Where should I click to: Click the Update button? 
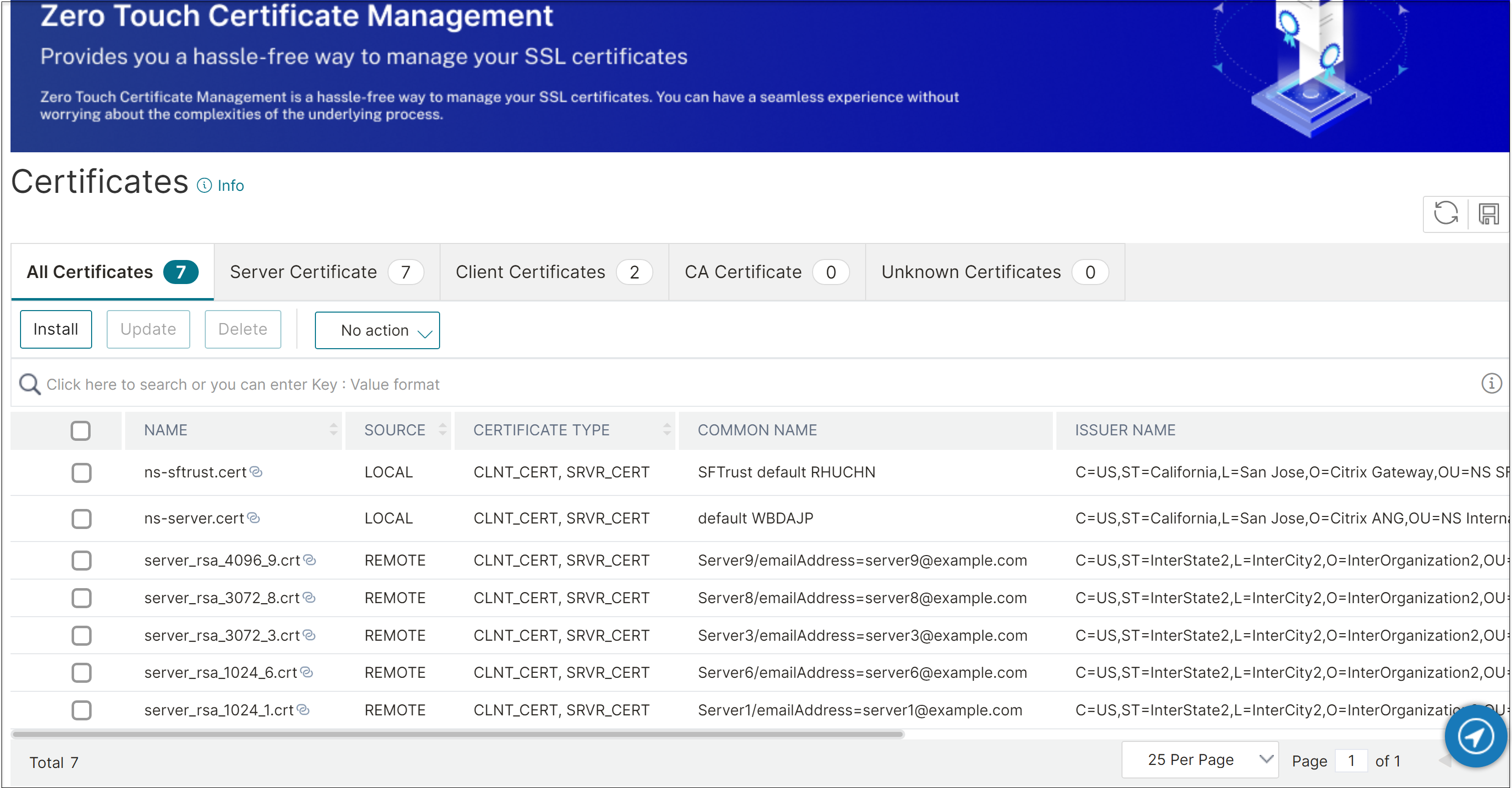[148, 330]
